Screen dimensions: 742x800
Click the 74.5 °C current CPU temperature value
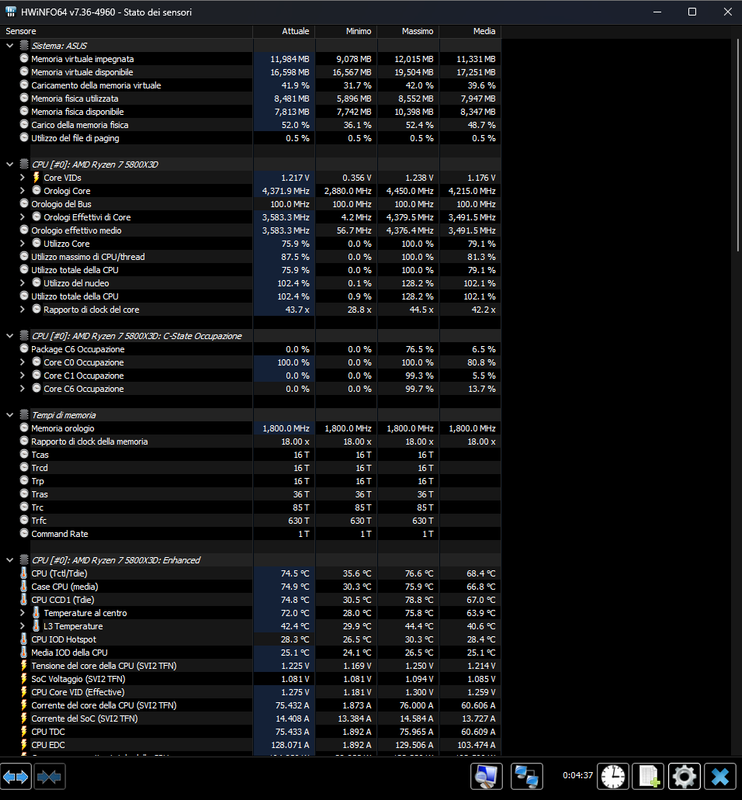[x=294, y=573]
